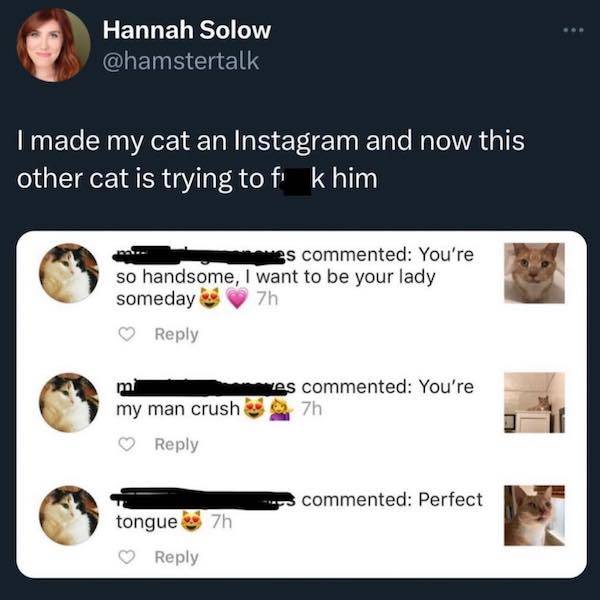Reply to the "my man crush" comment
Screen dimensions: 600x600
pos(177,444)
